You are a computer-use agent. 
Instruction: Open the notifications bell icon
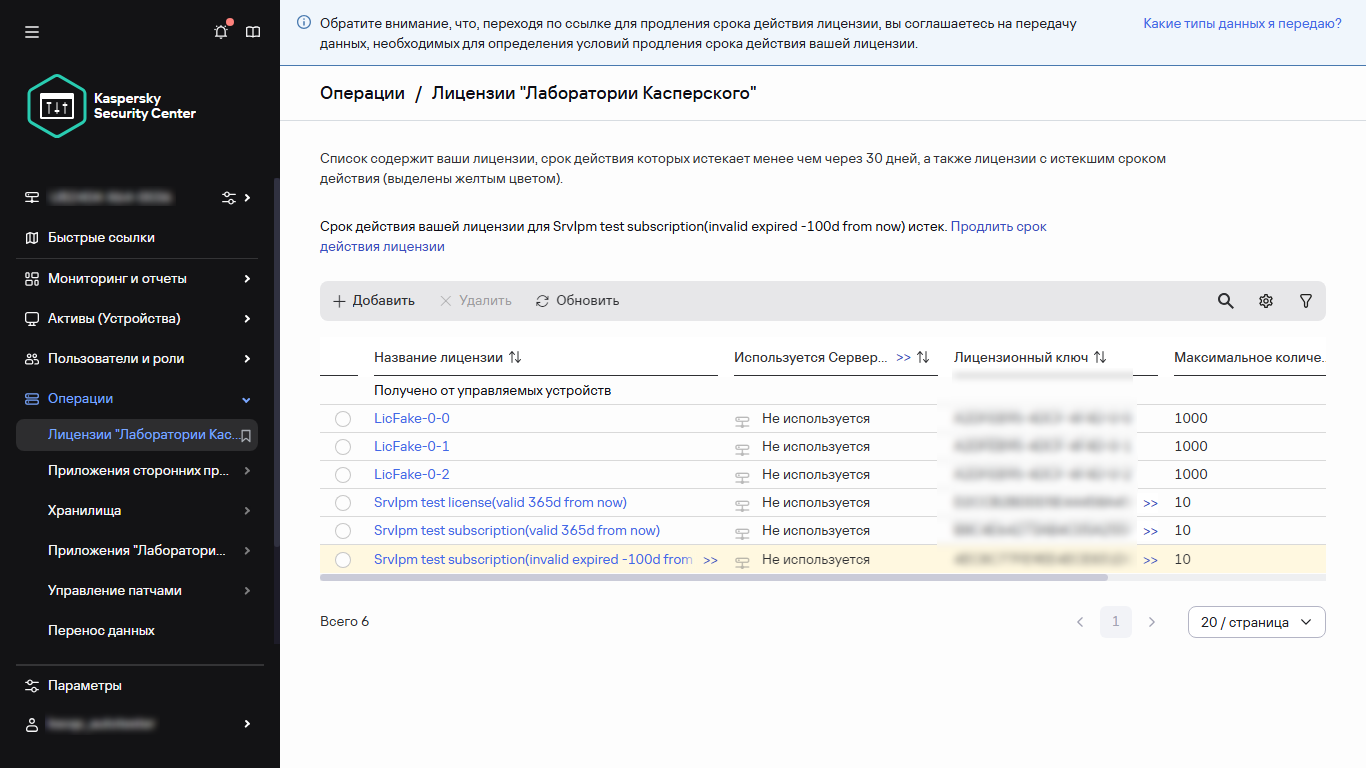(221, 32)
